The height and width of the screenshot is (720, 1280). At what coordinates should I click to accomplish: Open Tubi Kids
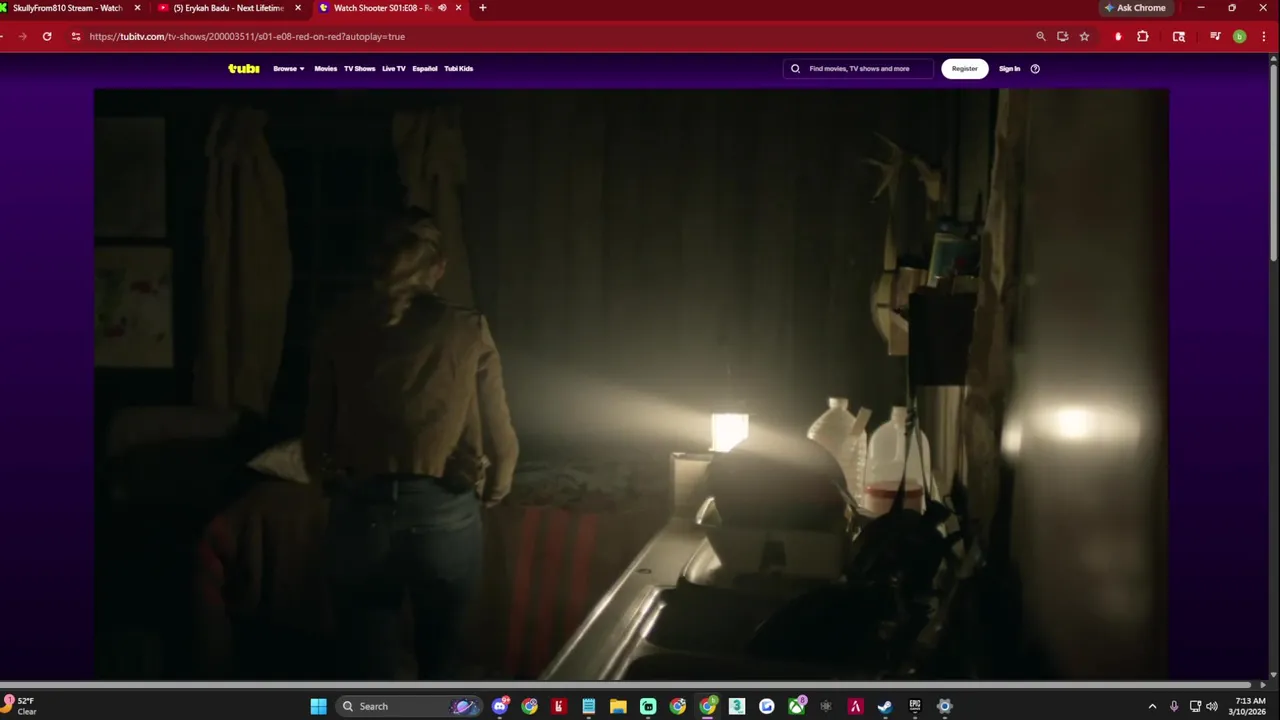pos(459,69)
